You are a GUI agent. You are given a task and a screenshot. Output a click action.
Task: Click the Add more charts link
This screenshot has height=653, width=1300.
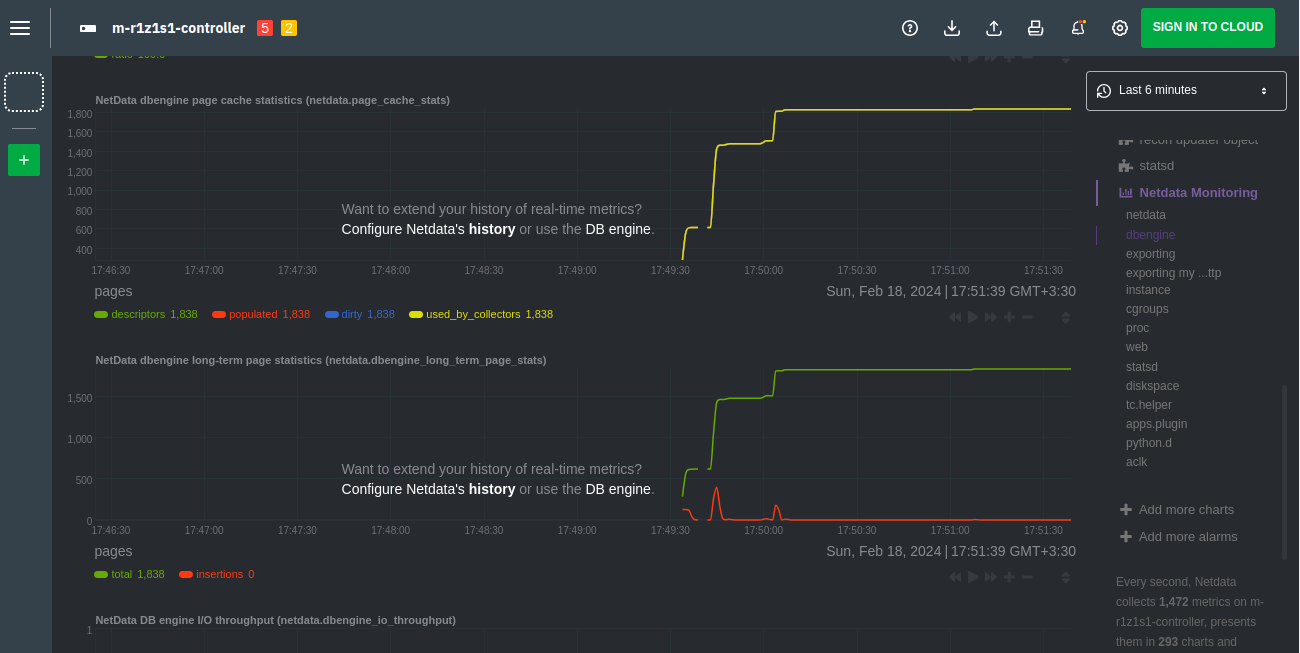pos(1186,509)
